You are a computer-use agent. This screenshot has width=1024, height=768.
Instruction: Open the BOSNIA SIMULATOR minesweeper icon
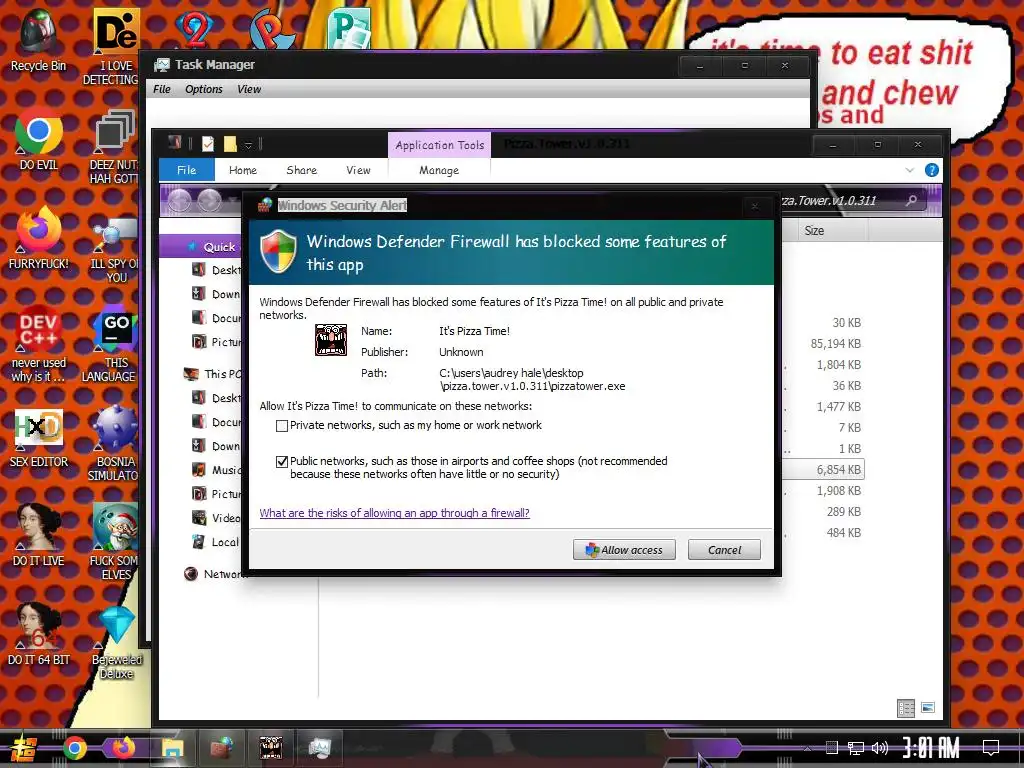tap(115, 443)
